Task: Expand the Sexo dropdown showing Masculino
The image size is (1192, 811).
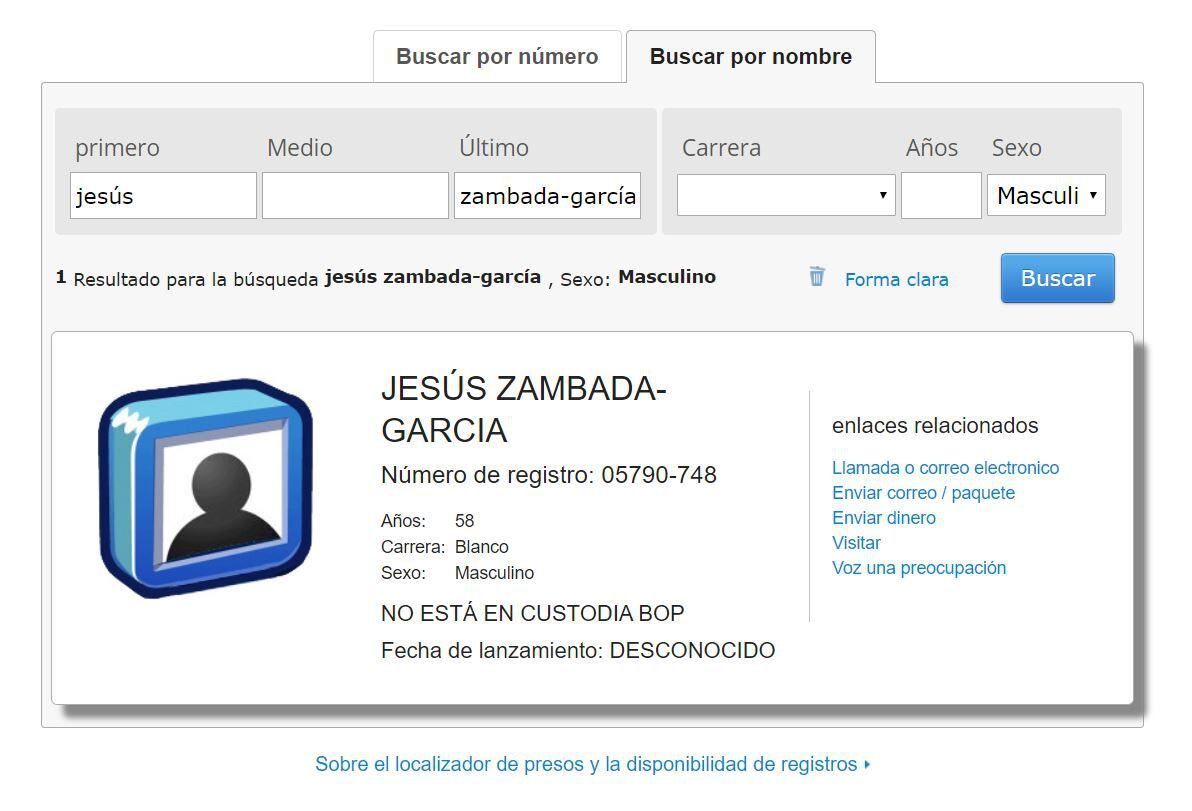Action: (x=1046, y=196)
